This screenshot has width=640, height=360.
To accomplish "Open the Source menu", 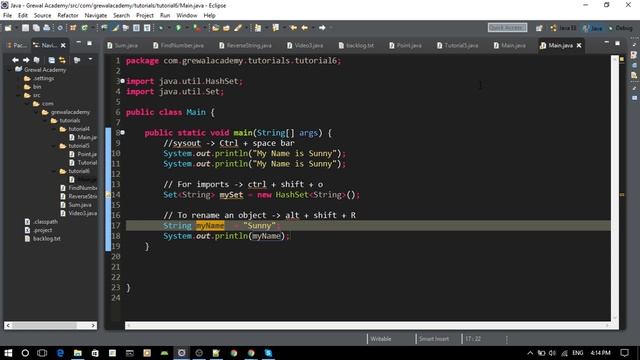I will 42,16.
